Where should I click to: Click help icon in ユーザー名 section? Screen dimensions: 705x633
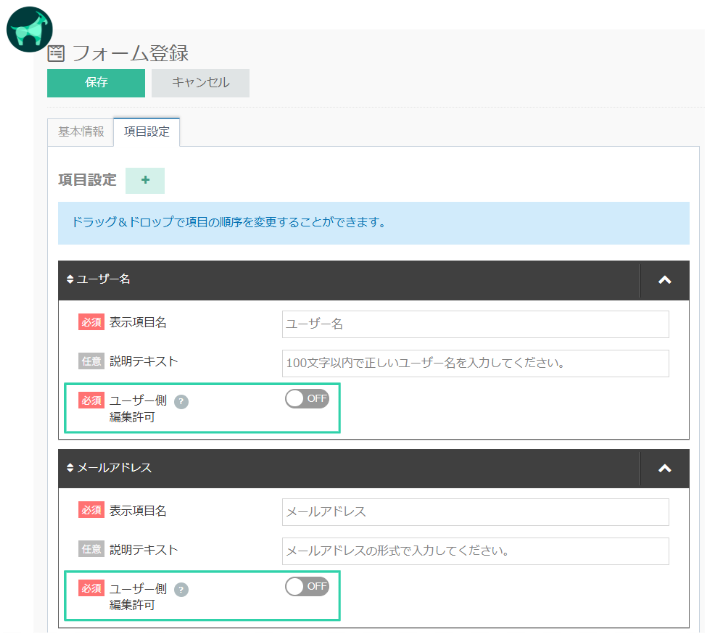point(181,401)
